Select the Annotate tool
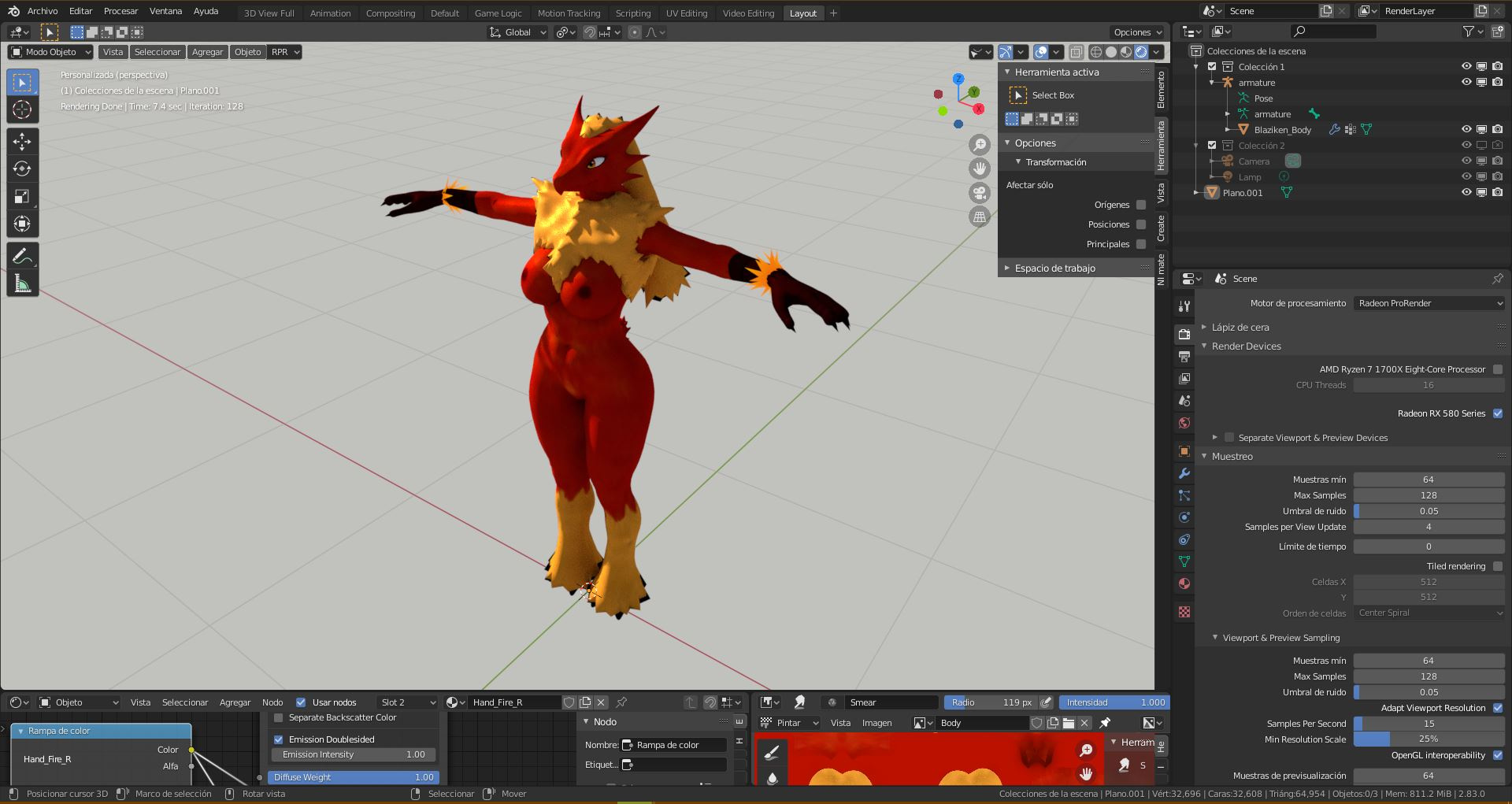1512x804 pixels. [22, 256]
